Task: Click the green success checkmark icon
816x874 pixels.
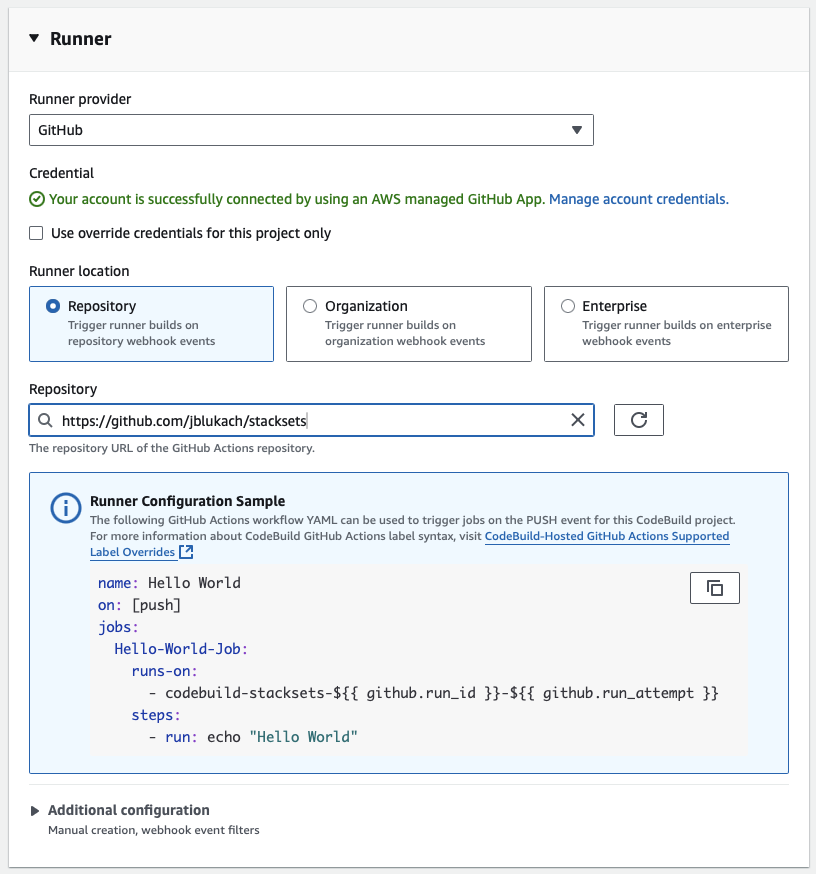Action: [37, 199]
